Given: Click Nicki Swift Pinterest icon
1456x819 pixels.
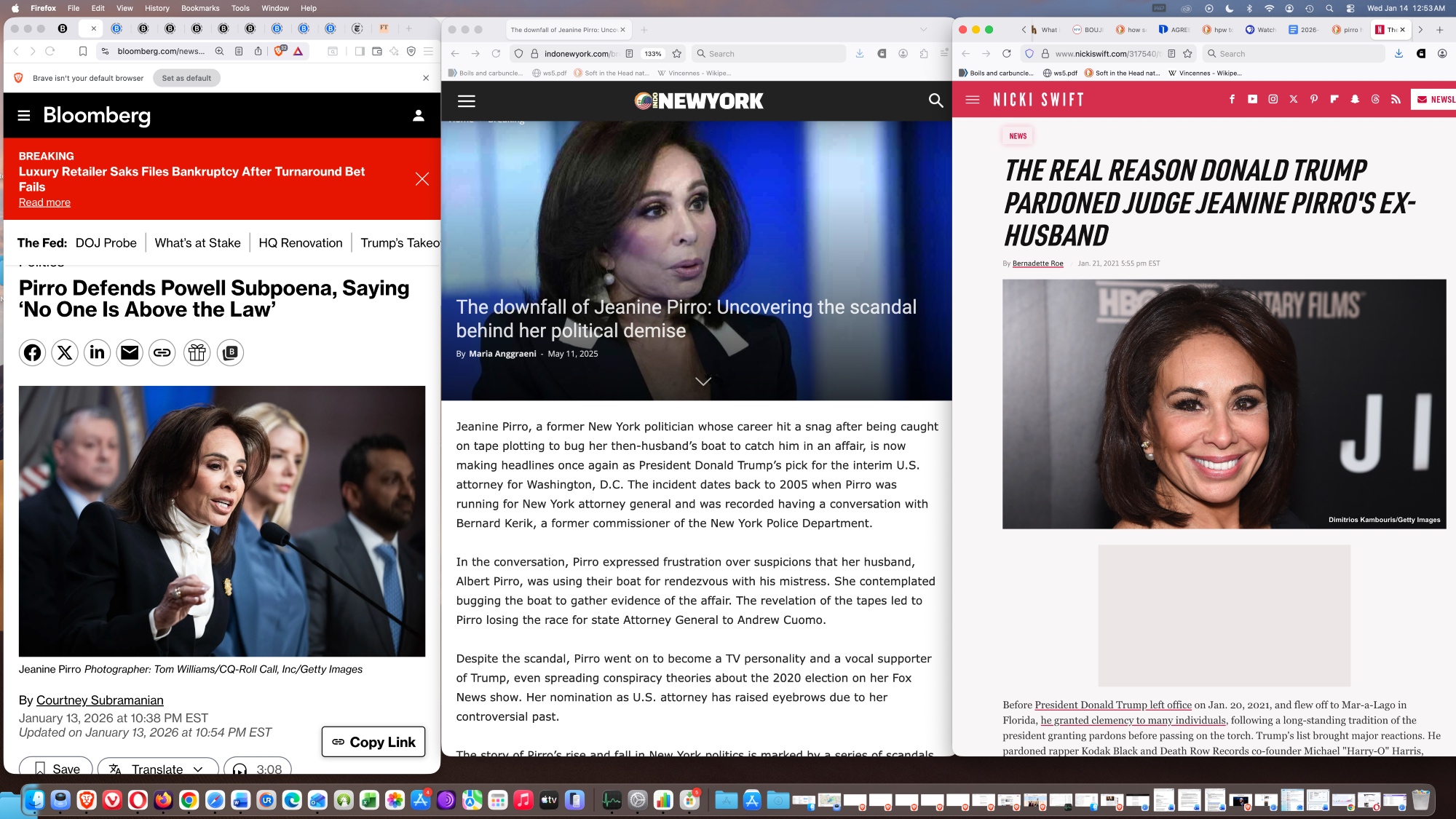Looking at the screenshot, I should (x=1313, y=100).
